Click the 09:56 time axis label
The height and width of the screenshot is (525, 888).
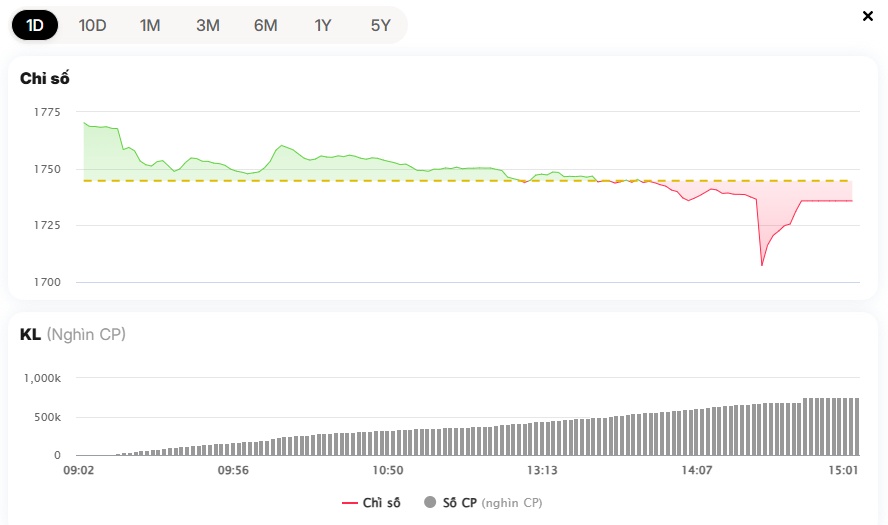(233, 470)
